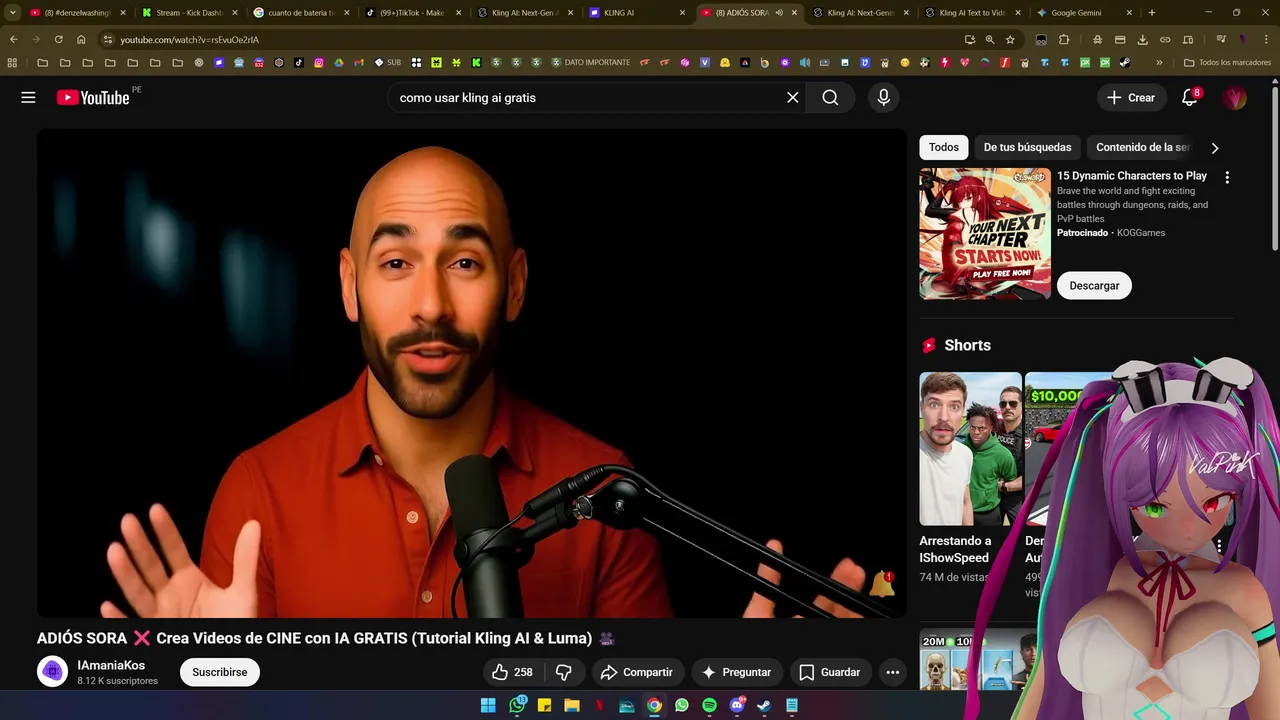This screenshot has height=720, width=1280.
Task: Click the Descargar ad button
Action: (1094, 285)
